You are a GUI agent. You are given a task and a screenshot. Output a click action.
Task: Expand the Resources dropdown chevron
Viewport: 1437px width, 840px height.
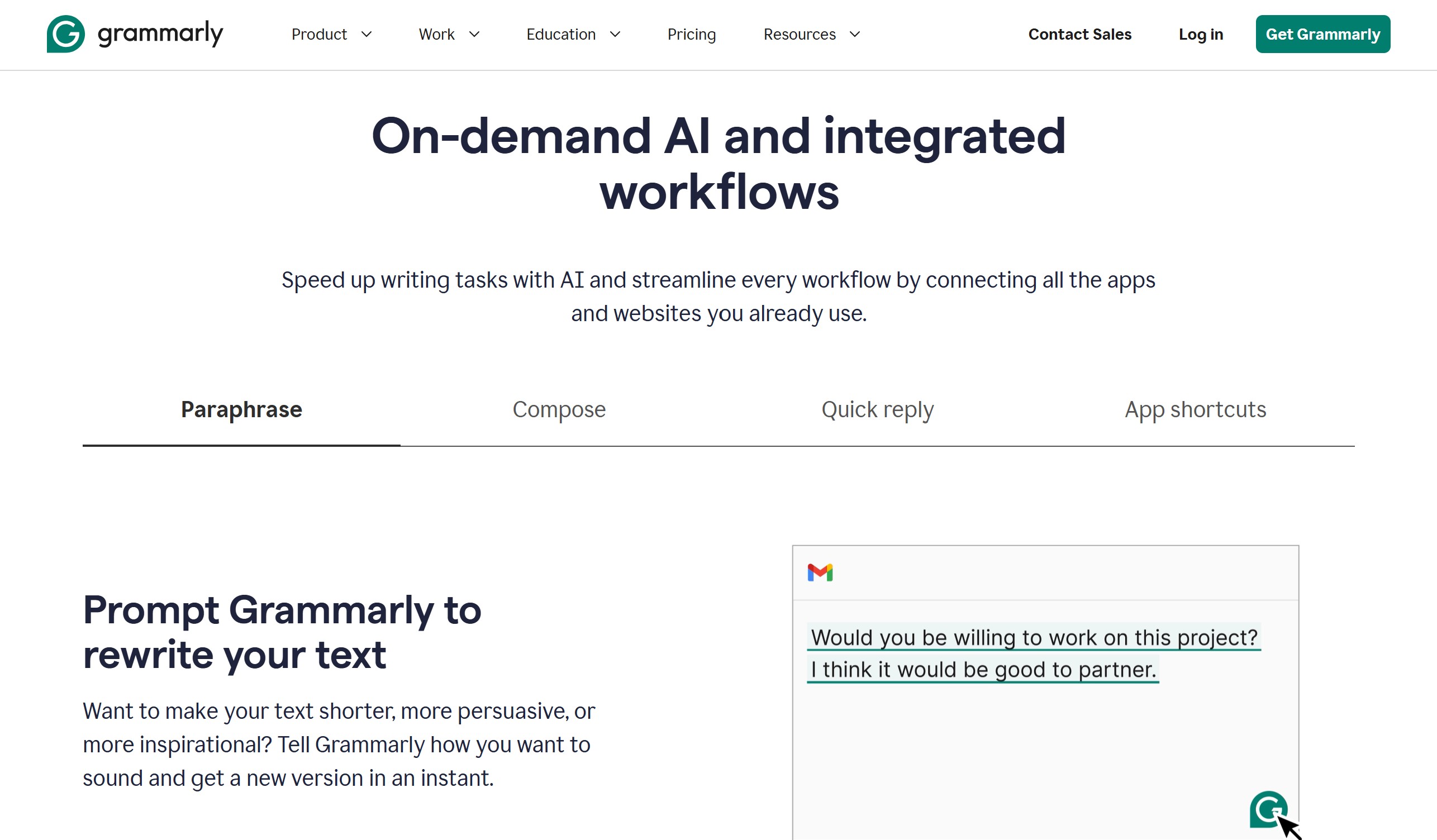point(854,34)
